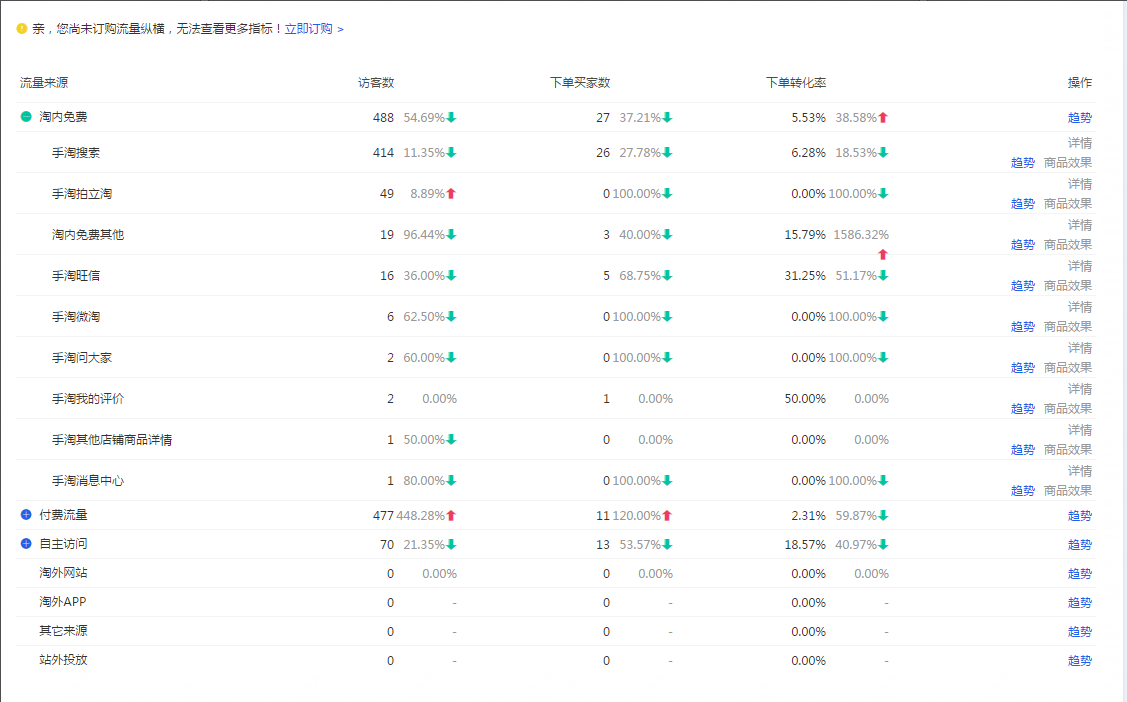Viewport: 1127px width, 702px height.
Task: Select the 手淘其他店铺商品详情 source name
Action: [x=111, y=439]
